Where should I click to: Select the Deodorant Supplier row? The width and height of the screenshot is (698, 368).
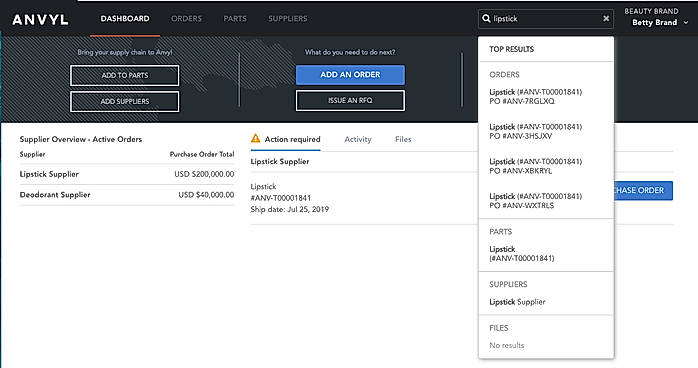(x=127, y=195)
